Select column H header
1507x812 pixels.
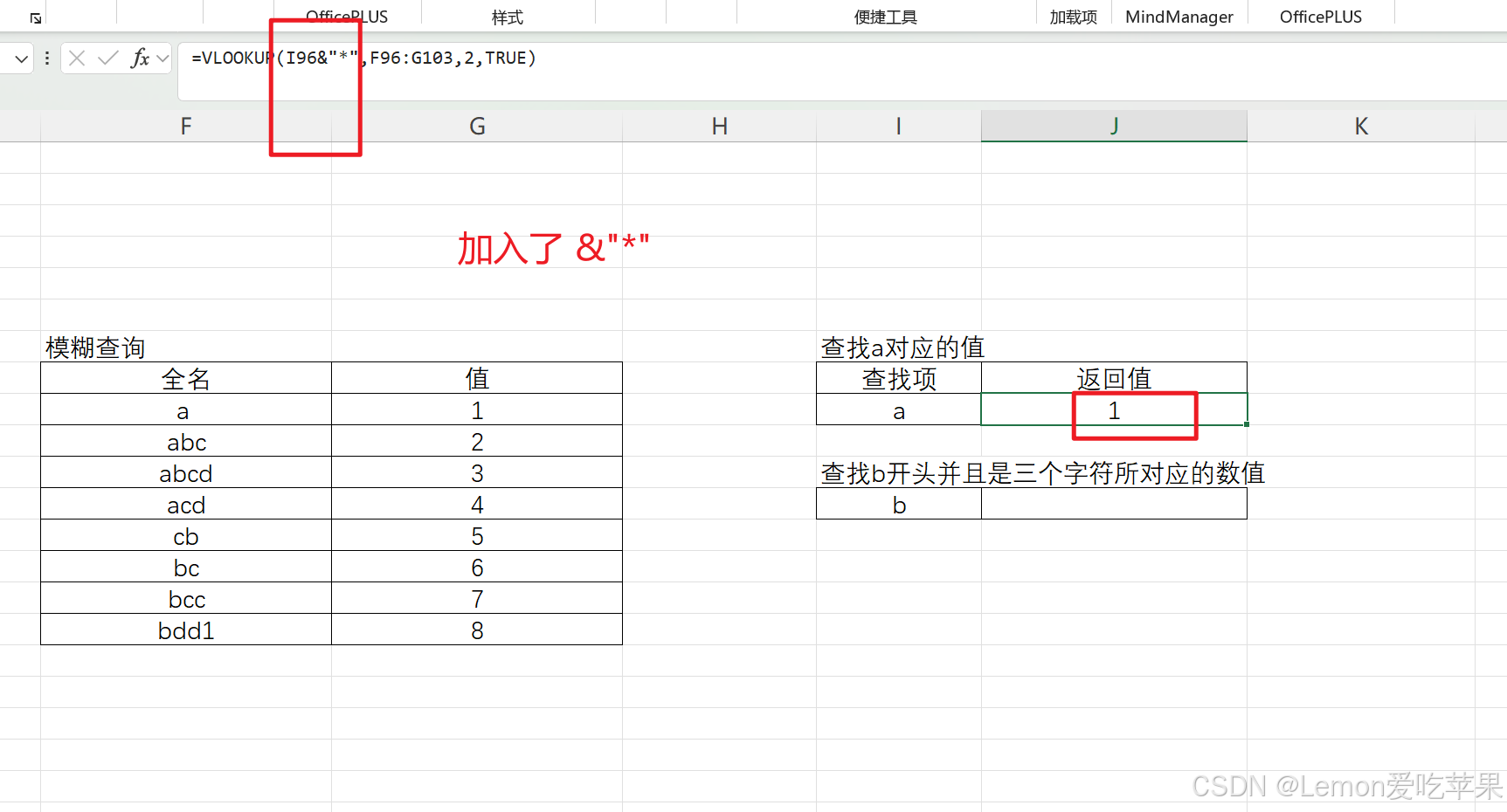point(719,127)
